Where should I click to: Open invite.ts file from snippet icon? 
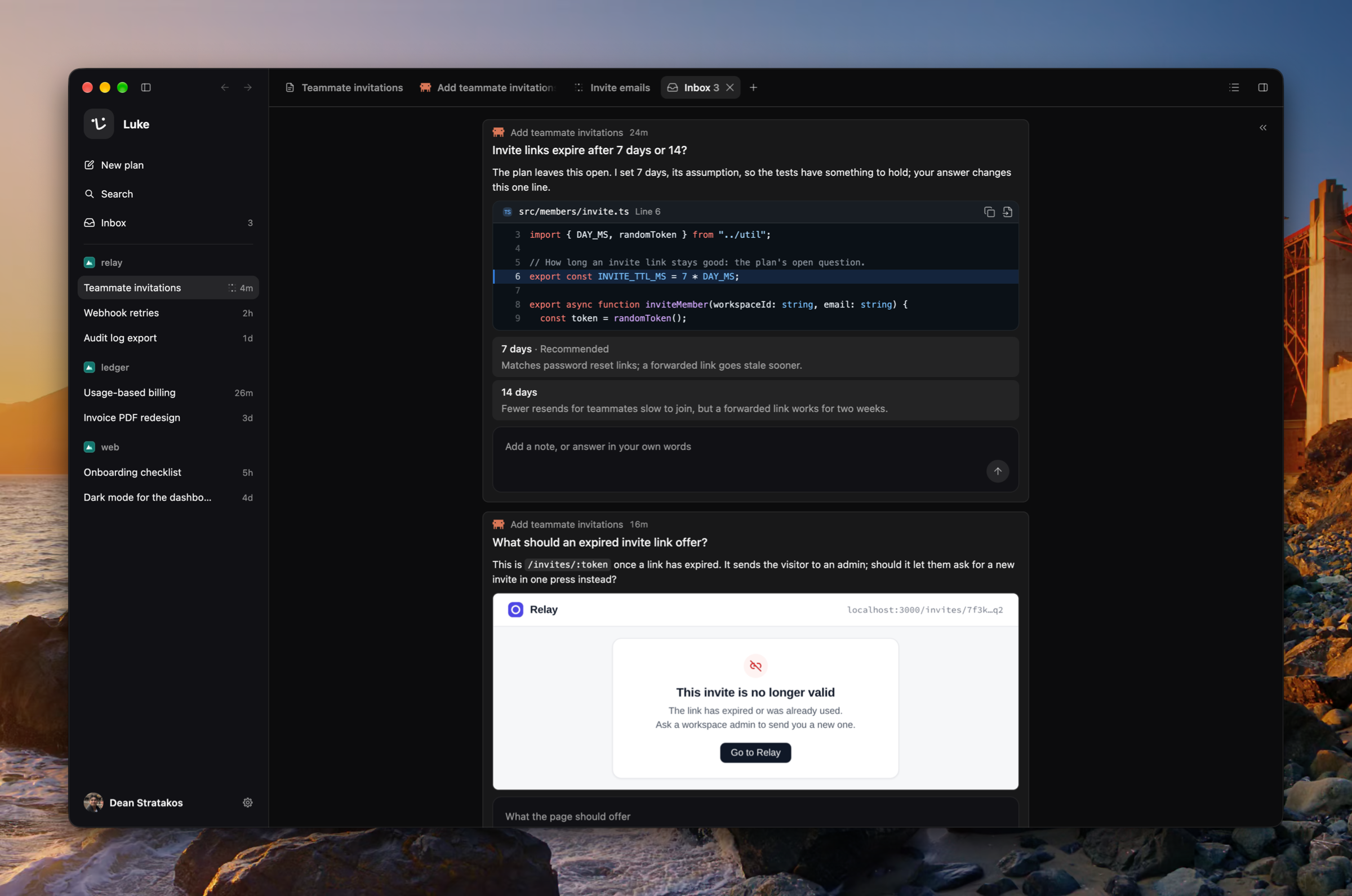coord(1007,212)
